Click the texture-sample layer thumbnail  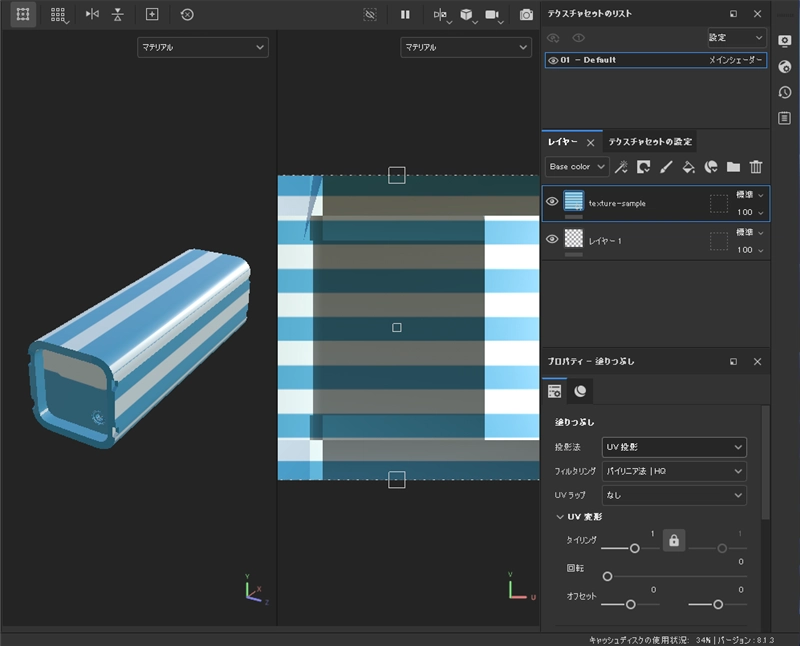click(574, 201)
